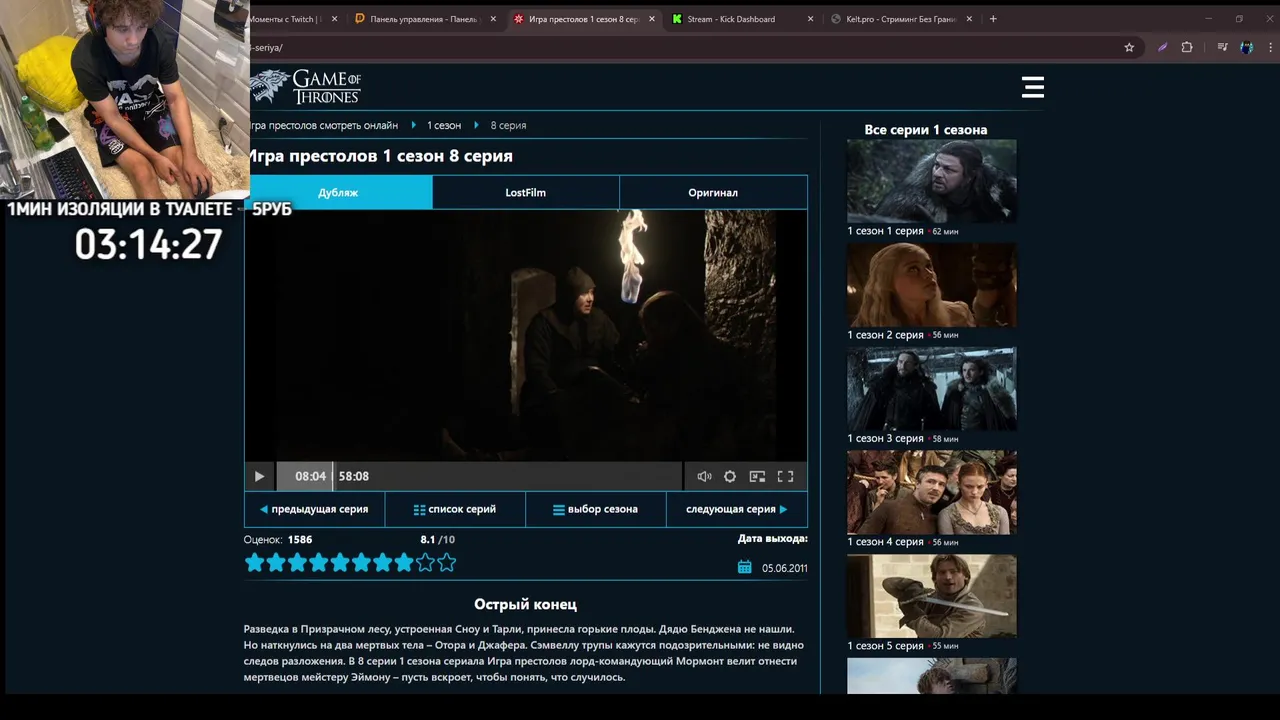The width and height of the screenshot is (1280, 720).
Task: Open the 1 сезон 3 серия thumbnail
Action: (x=932, y=389)
